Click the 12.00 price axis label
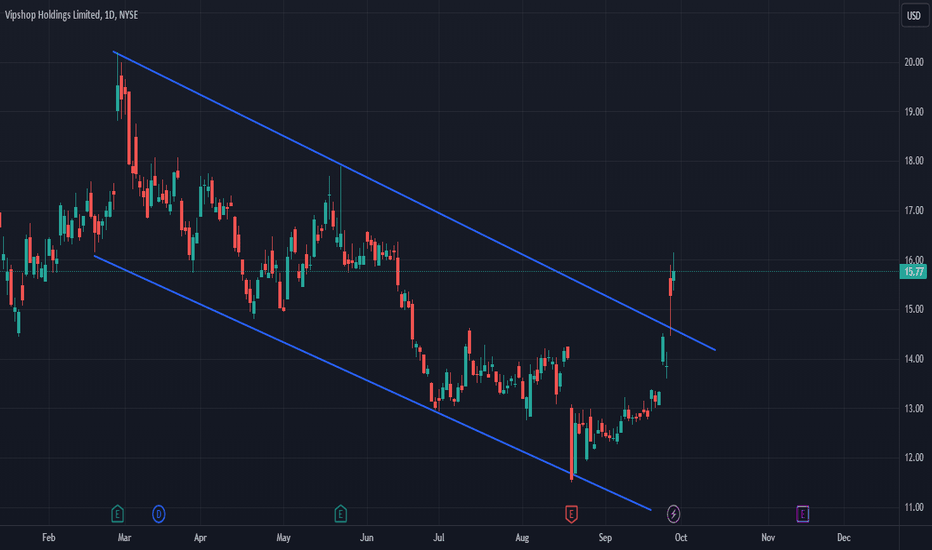Image resolution: width=932 pixels, height=550 pixels. click(914, 457)
